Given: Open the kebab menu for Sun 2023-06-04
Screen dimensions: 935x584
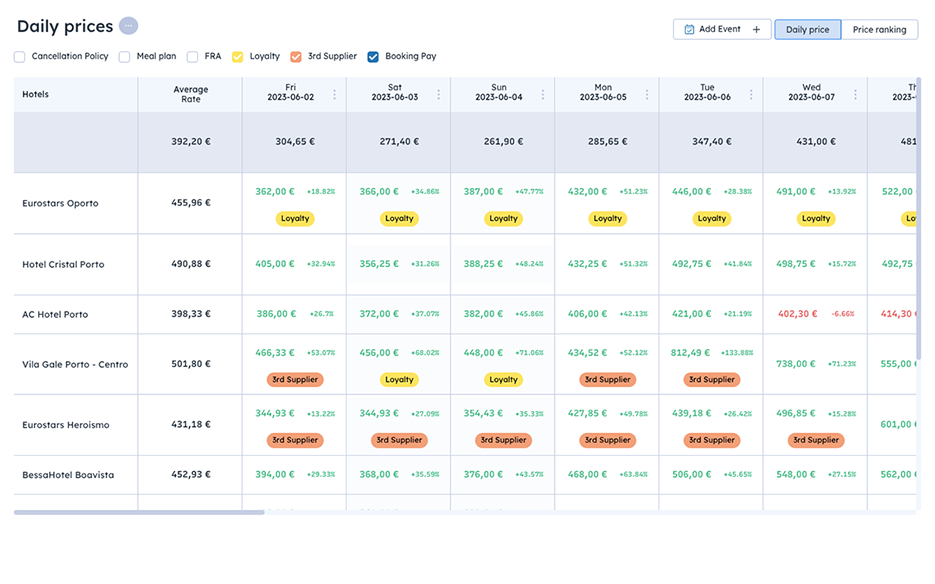Looking at the screenshot, I should pyautogui.click(x=543, y=95).
